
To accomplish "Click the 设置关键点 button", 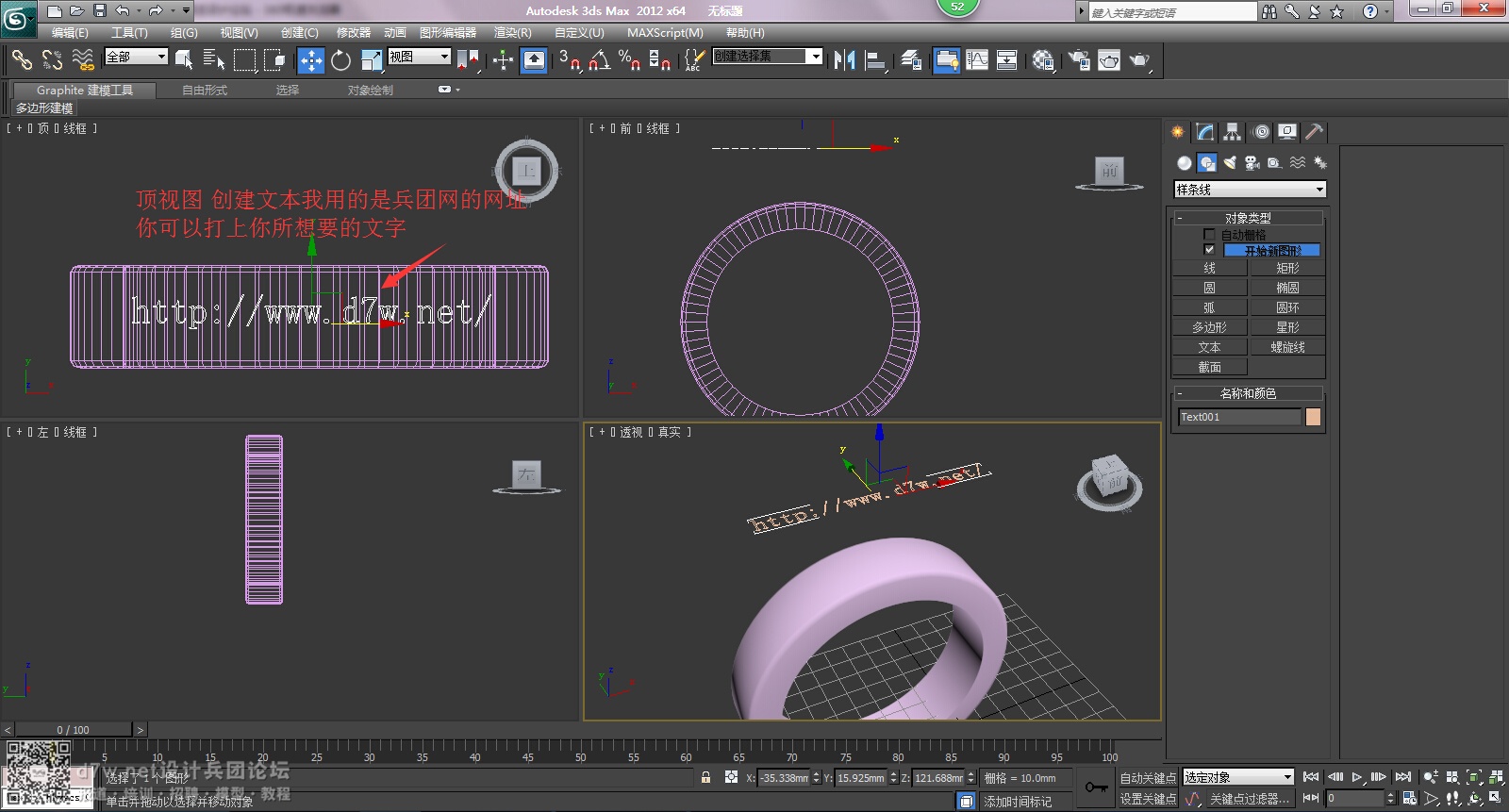I will 1148,799.
